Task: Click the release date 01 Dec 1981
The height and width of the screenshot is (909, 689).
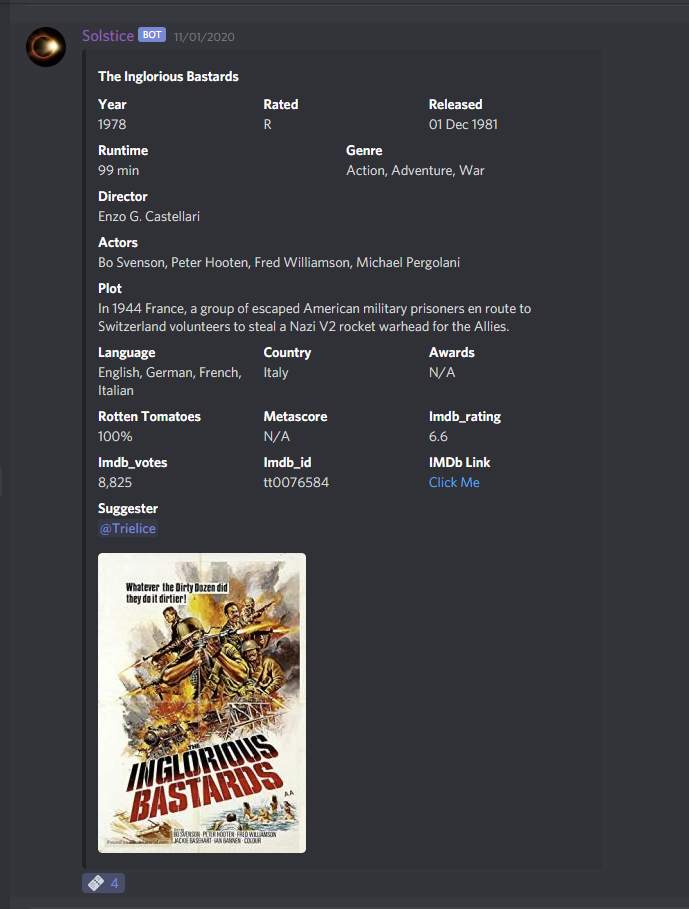Action: pos(463,124)
